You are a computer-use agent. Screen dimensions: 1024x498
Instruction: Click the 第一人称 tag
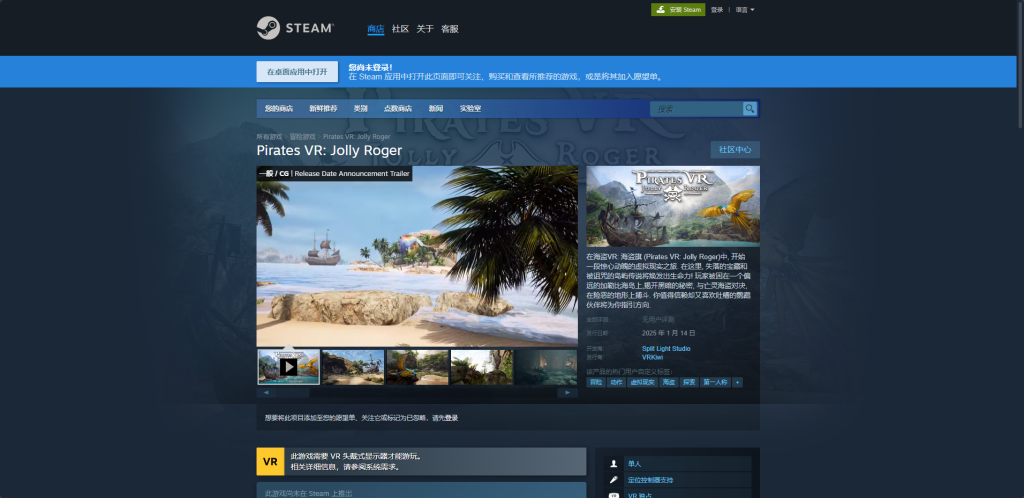[x=715, y=382]
